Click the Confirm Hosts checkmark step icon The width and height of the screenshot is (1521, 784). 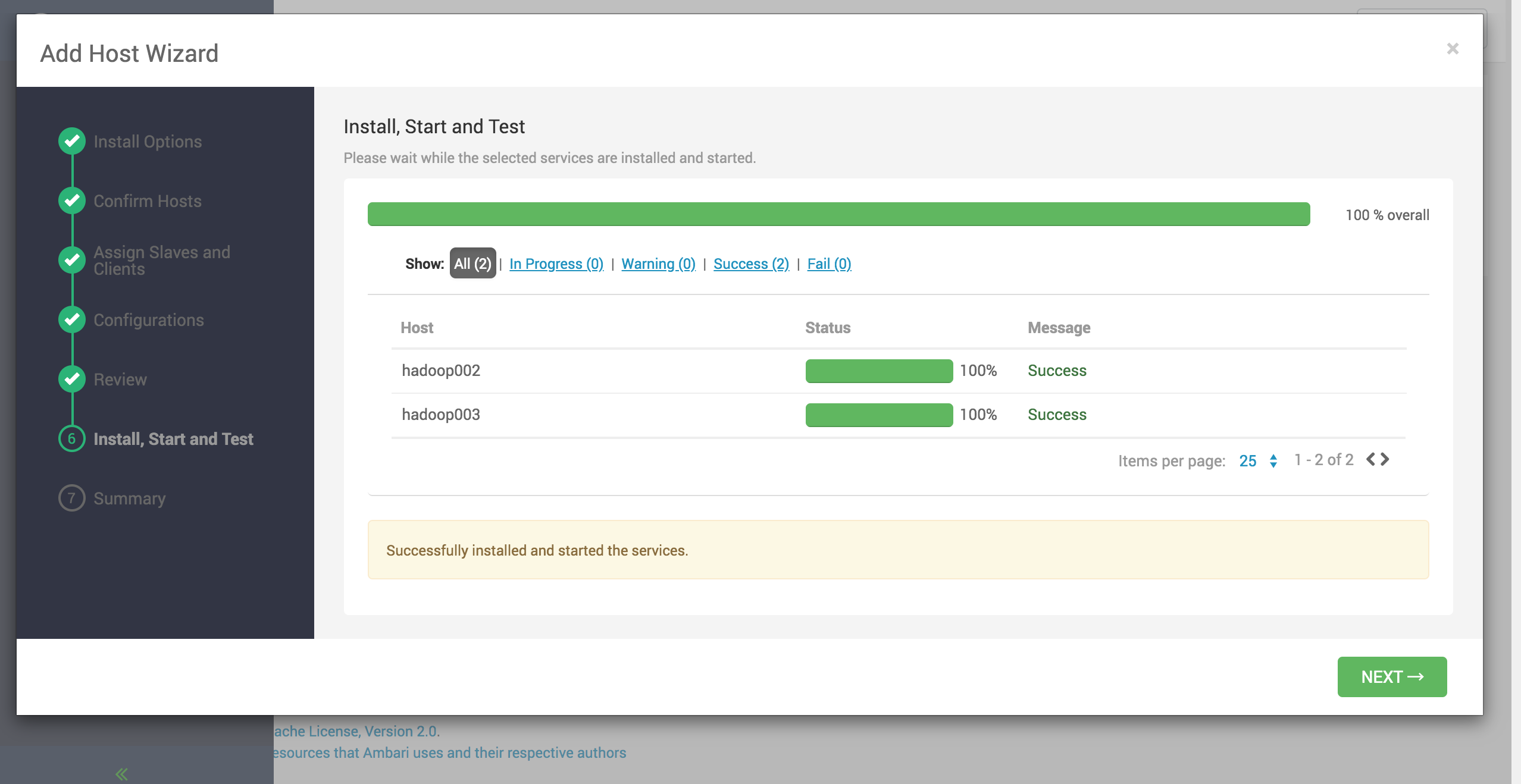coord(72,200)
